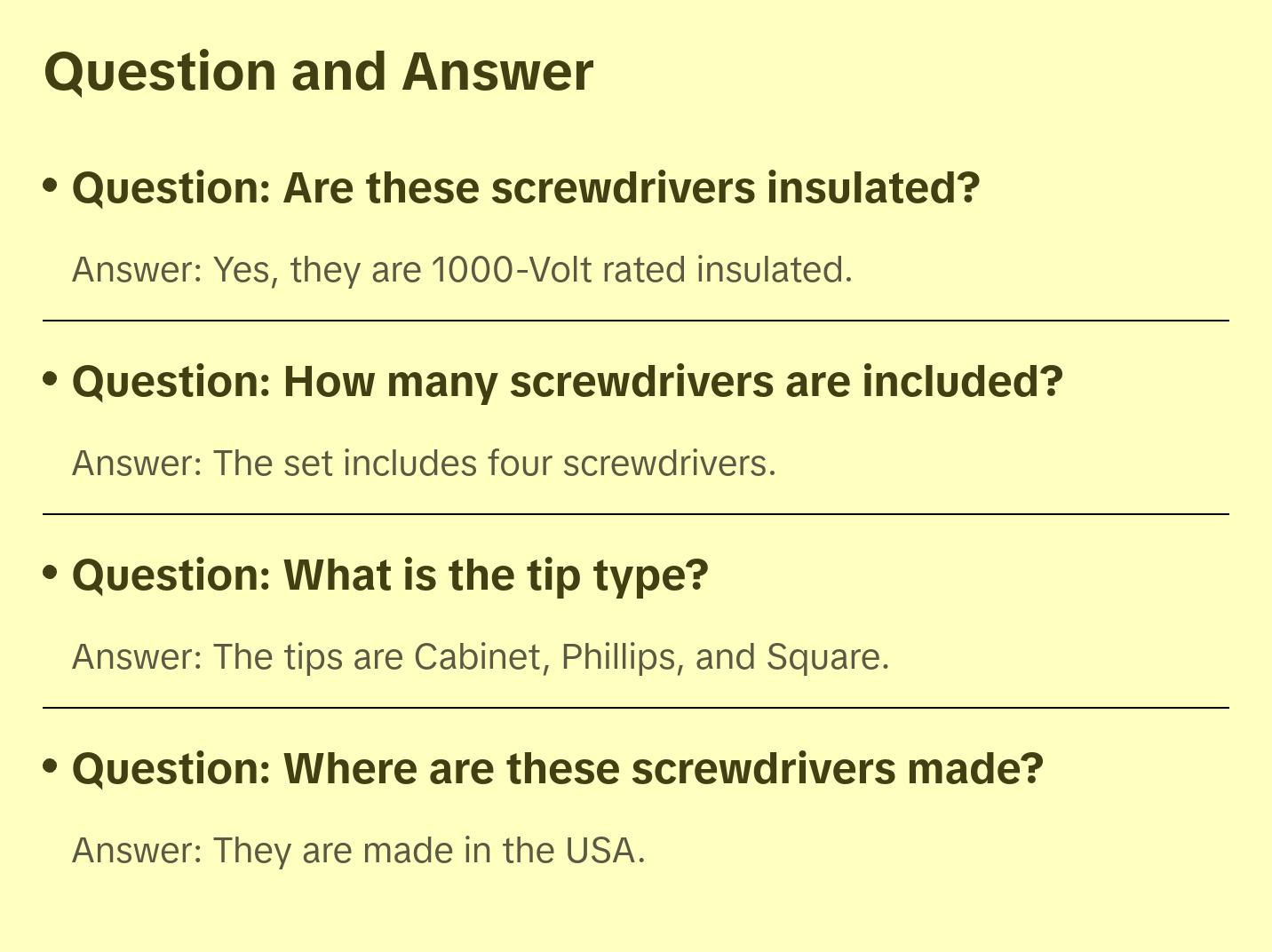Viewport: 1272px width, 952px height.
Task: Click the question about how many screwdrivers
Action: (x=567, y=382)
